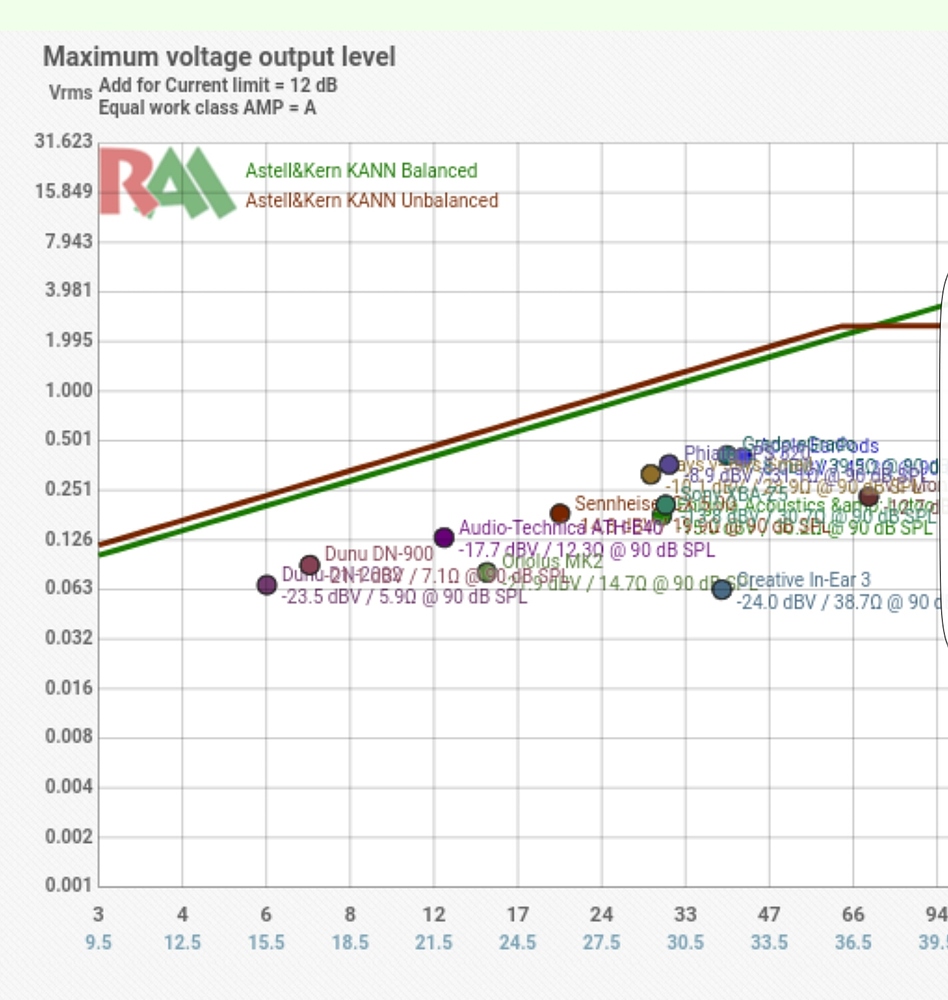Select the brown Sennheiser data point
948x1000 pixels.
(559, 513)
